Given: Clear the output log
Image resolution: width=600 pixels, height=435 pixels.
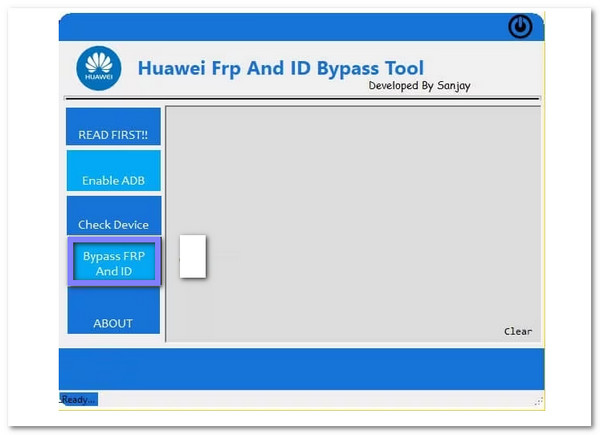Looking at the screenshot, I should pos(517,331).
